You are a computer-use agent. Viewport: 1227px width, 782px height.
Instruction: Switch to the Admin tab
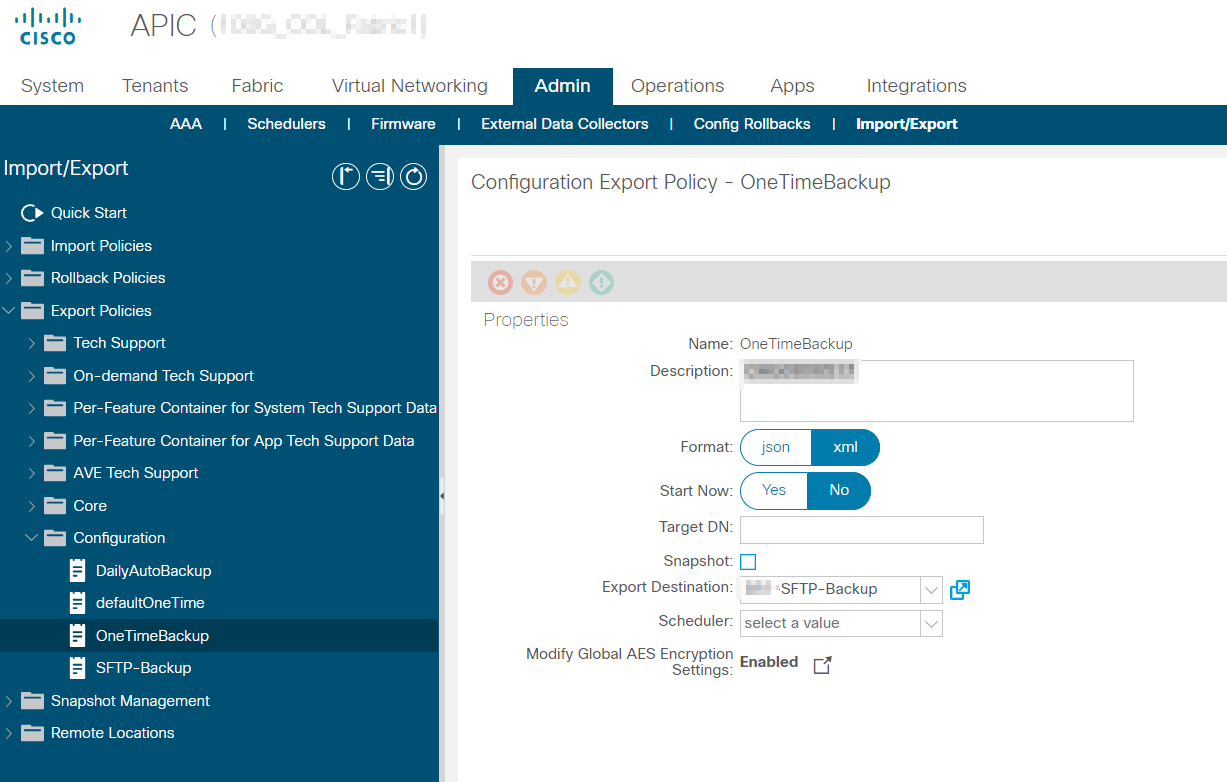click(563, 86)
